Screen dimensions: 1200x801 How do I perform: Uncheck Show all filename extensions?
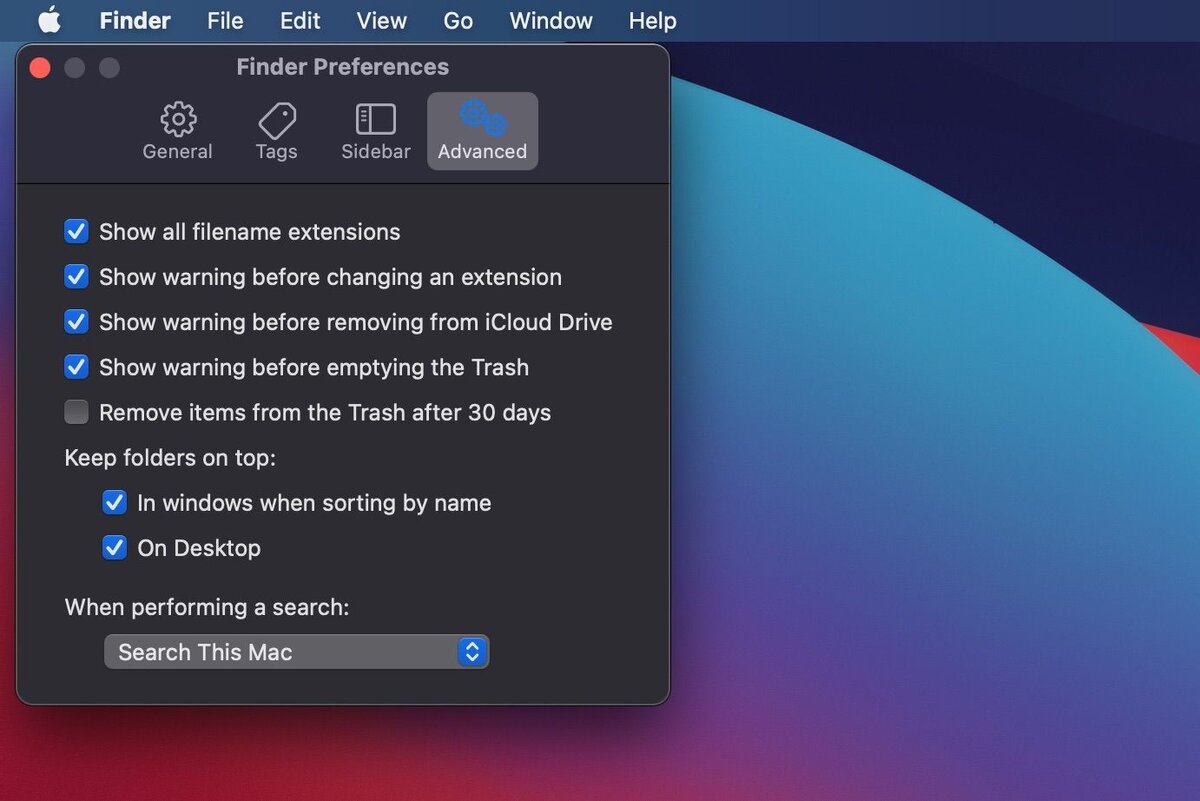point(76,232)
